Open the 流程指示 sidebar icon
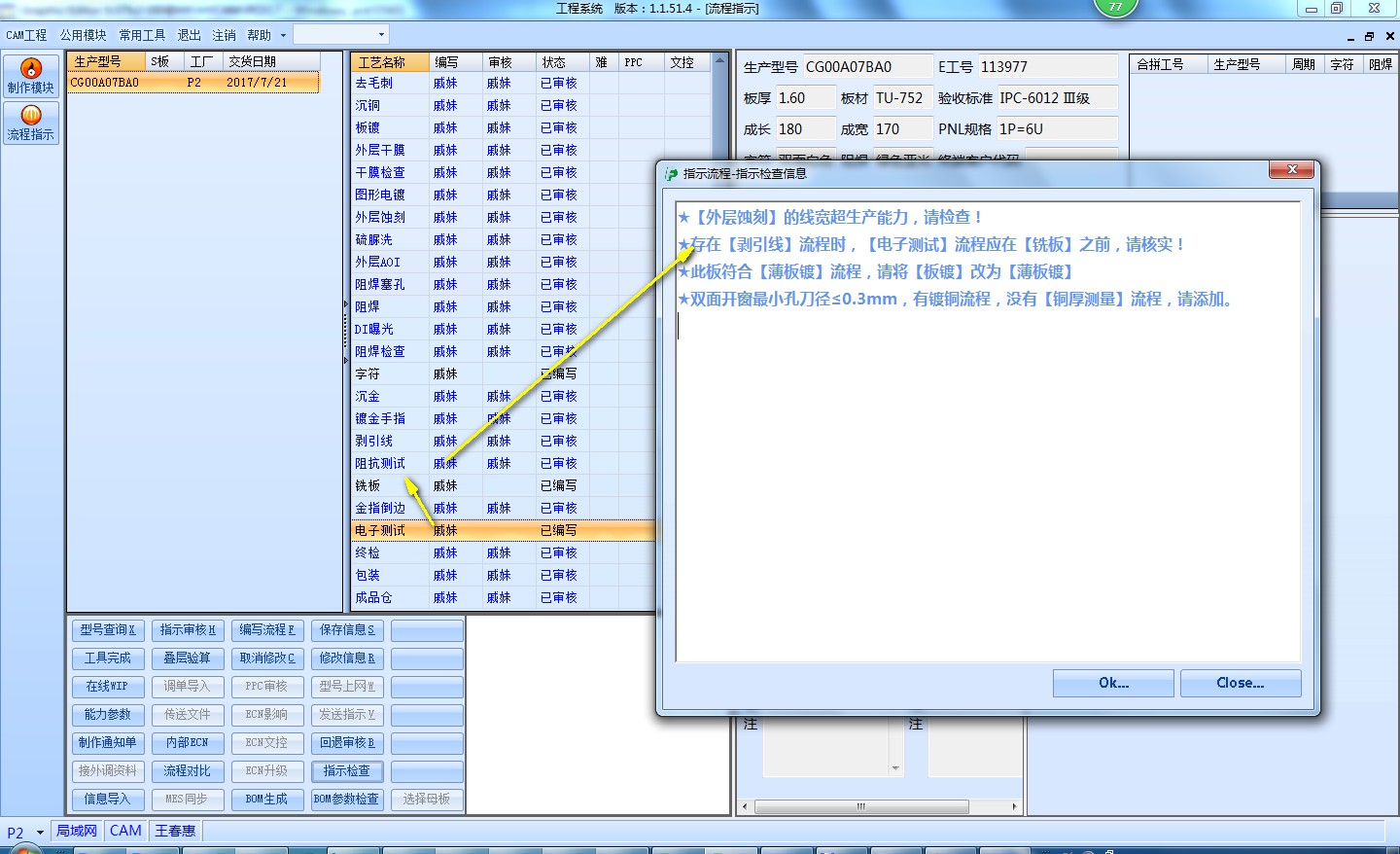1400x854 pixels. click(x=31, y=124)
